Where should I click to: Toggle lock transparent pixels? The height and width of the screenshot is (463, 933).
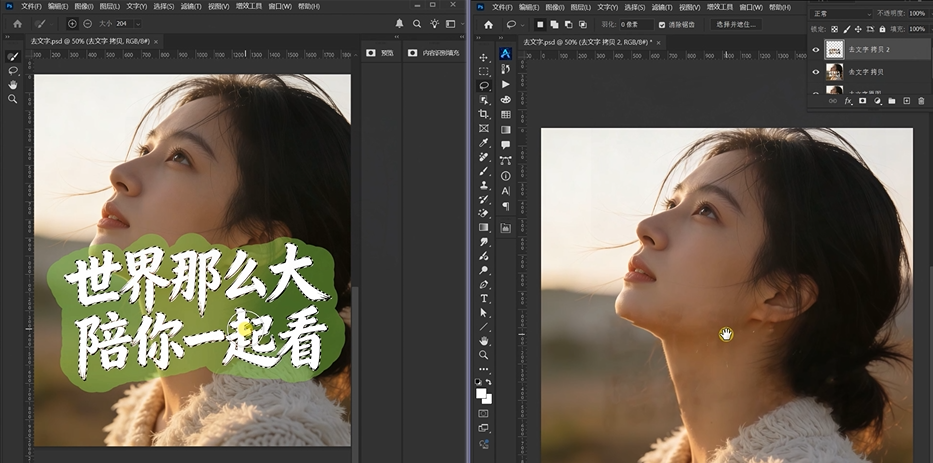pos(834,29)
